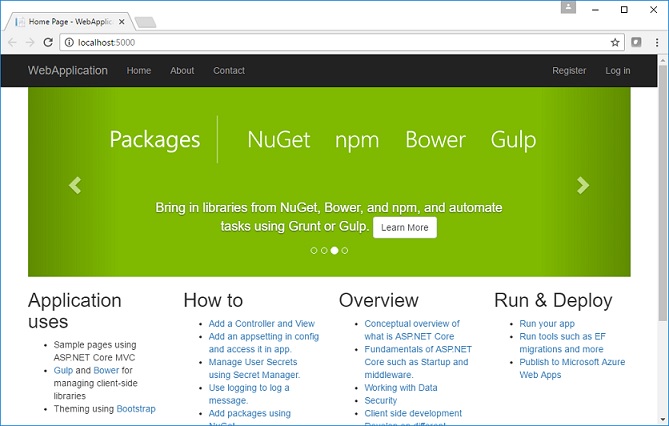Click the Learn More button
Viewport: 669px width, 426px height.
(404, 228)
